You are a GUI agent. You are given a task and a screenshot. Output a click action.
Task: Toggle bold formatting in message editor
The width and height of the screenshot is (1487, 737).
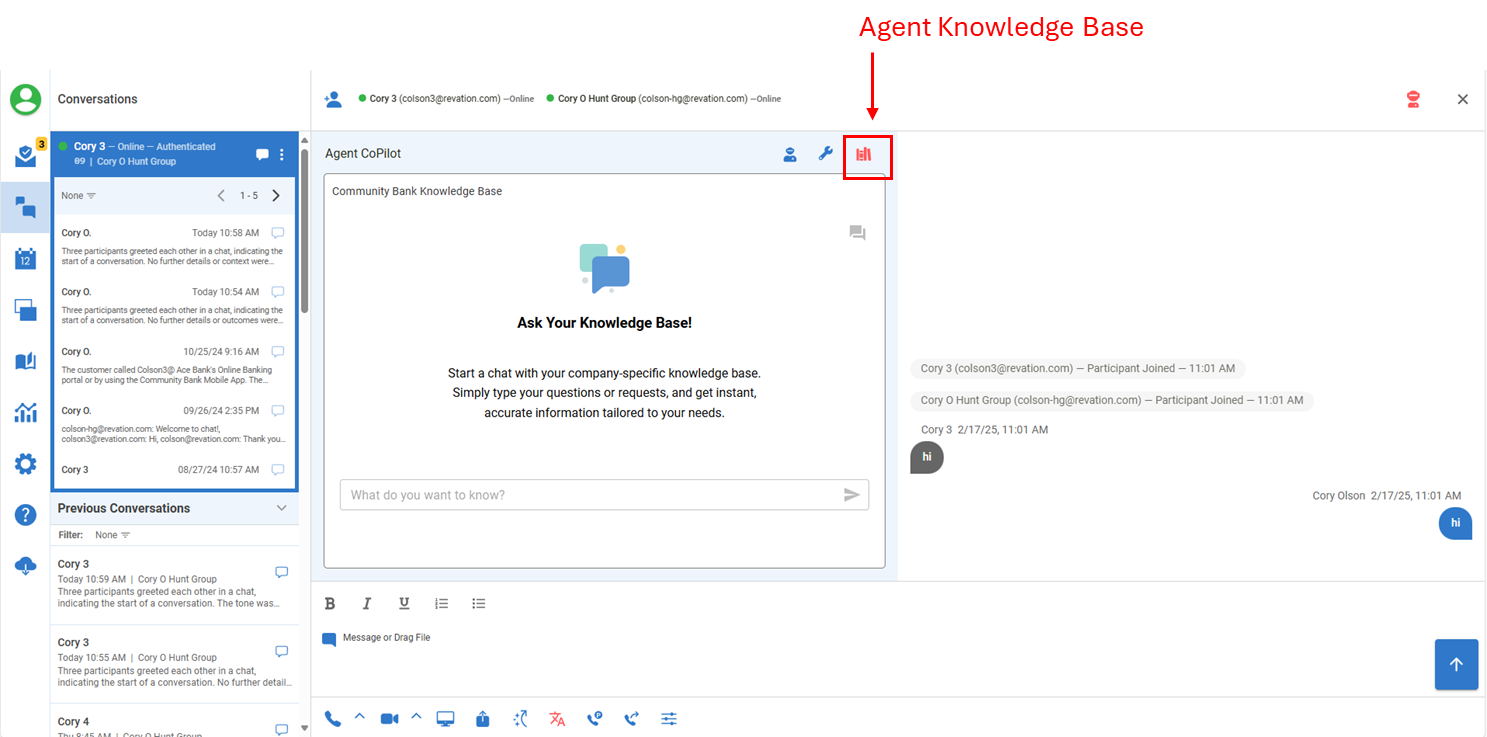(x=330, y=603)
